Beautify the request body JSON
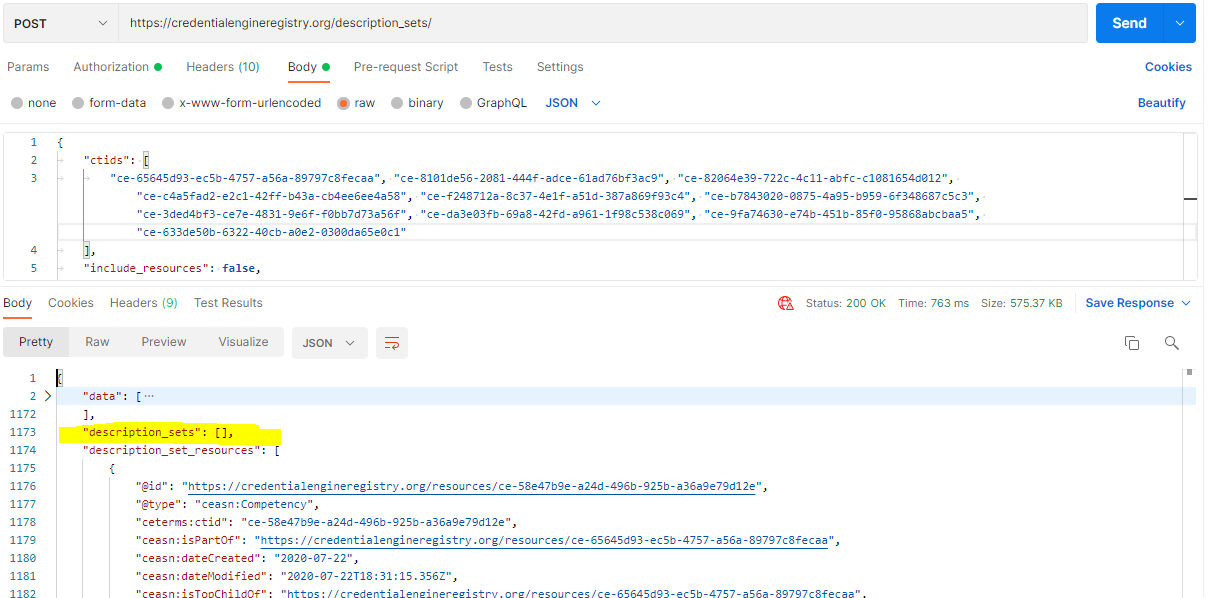 1161,102
